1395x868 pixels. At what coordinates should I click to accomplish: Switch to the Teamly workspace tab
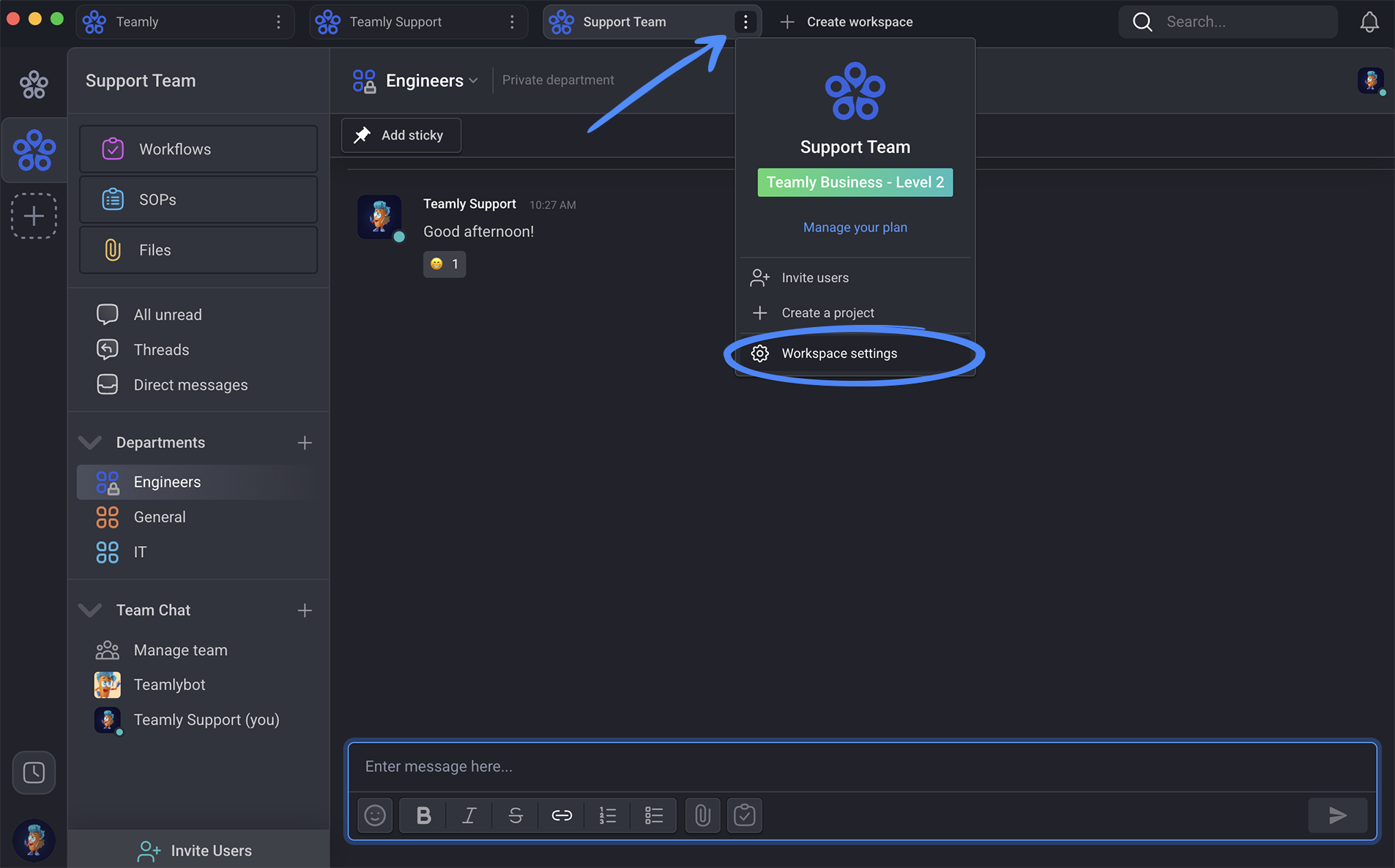185,22
